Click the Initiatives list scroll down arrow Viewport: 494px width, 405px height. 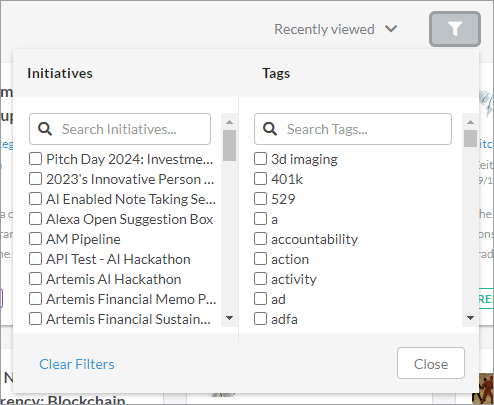[x=229, y=318]
